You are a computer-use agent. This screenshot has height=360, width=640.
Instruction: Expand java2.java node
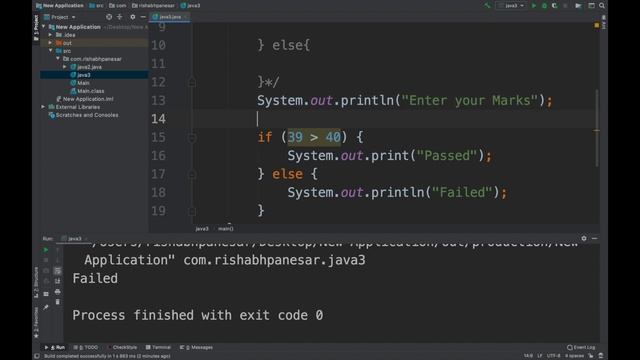pos(65,67)
